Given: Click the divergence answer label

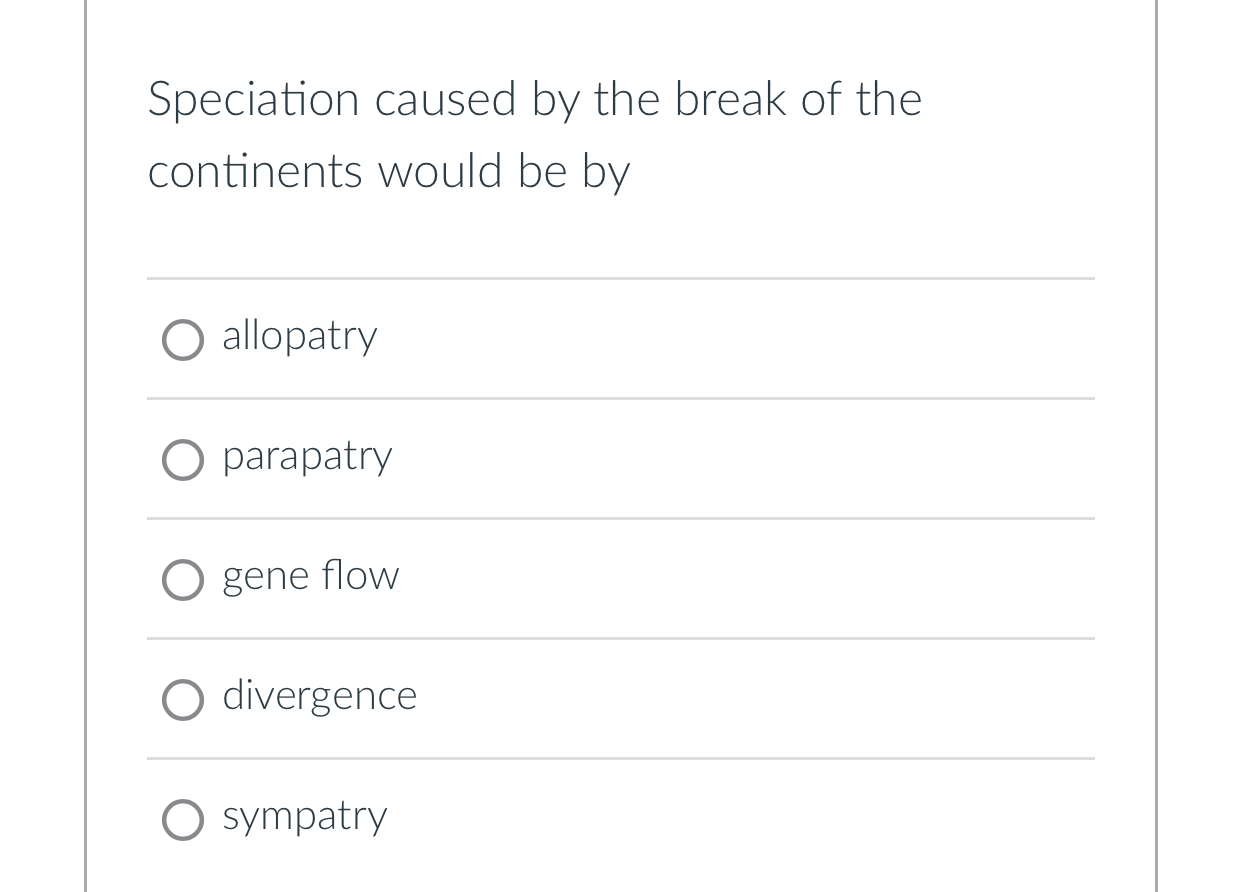Looking at the screenshot, I should pos(319,697).
